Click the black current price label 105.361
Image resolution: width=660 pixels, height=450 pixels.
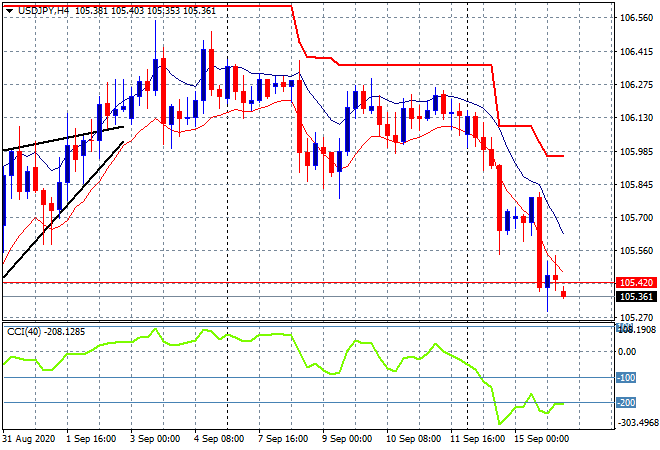tap(636, 297)
